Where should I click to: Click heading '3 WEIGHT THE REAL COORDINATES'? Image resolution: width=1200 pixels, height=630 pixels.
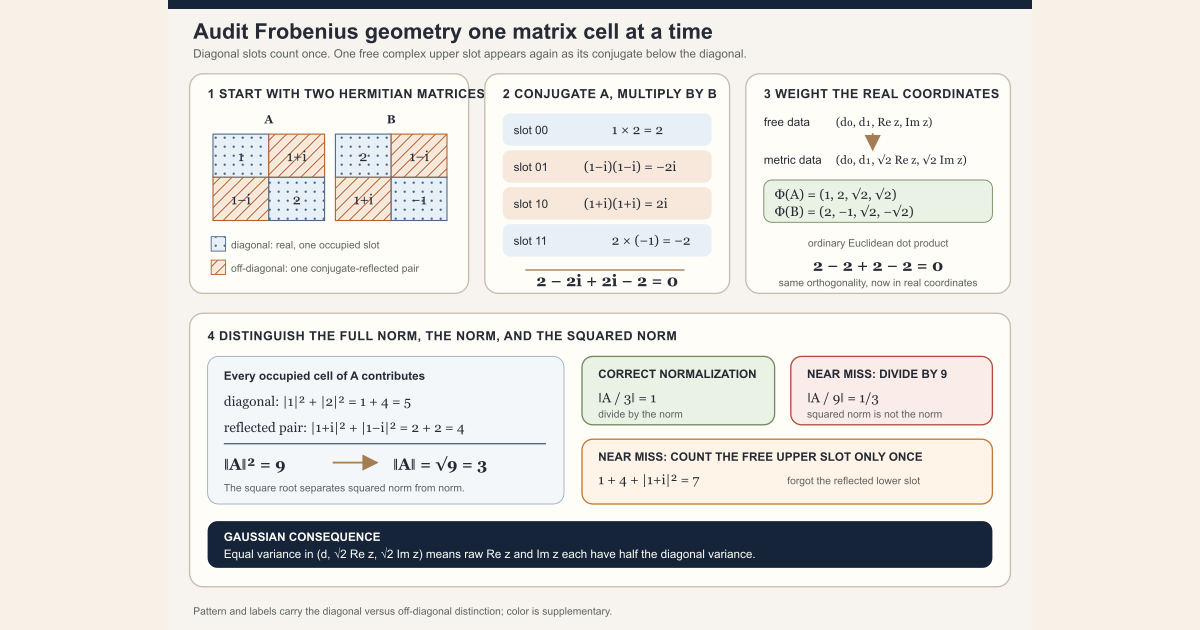pos(881,94)
